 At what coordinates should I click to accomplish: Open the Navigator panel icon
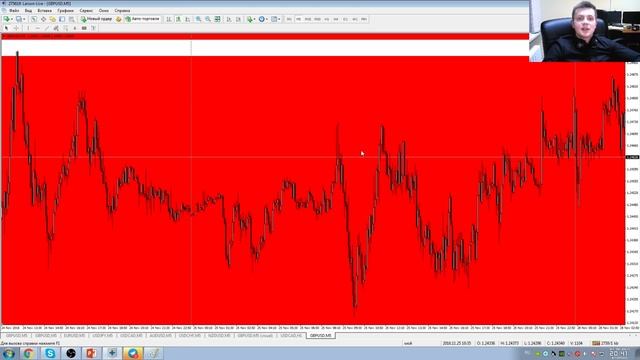53,19
